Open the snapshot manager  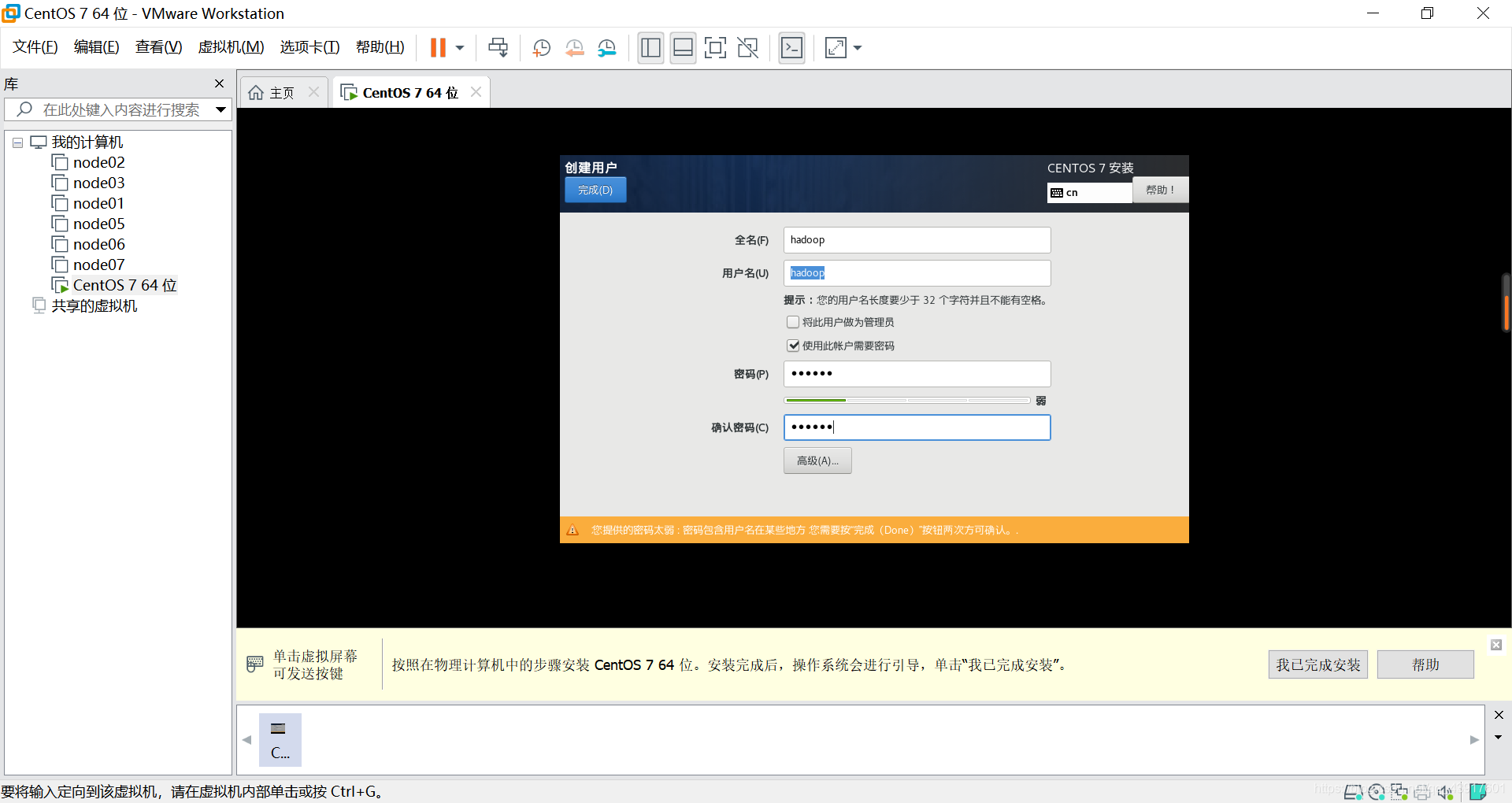tap(606, 48)
